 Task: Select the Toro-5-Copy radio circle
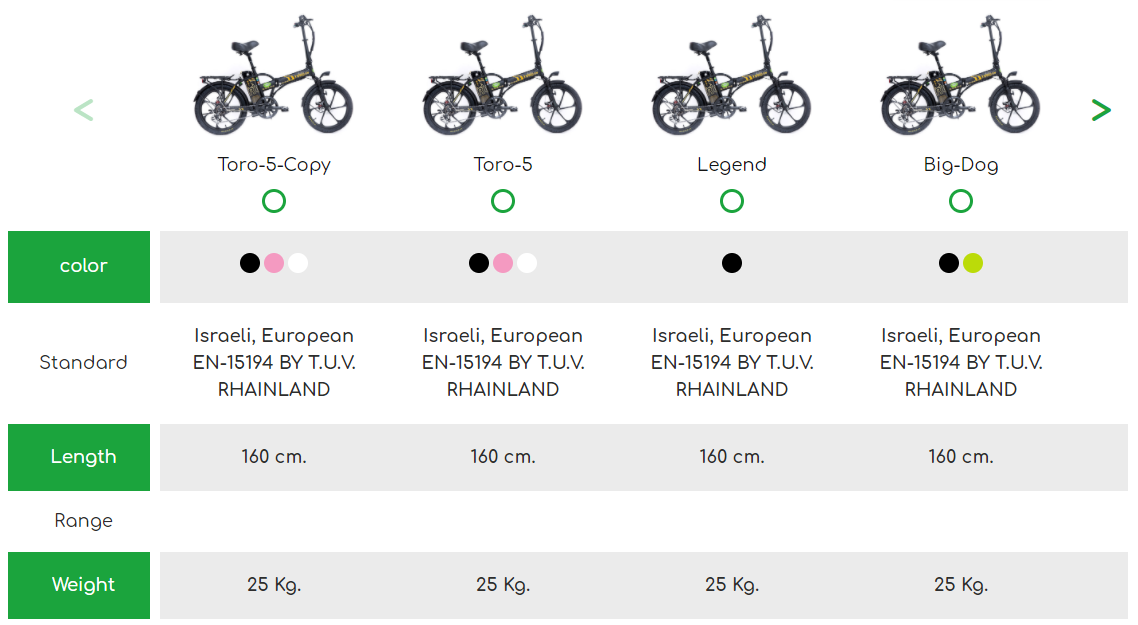274,201
